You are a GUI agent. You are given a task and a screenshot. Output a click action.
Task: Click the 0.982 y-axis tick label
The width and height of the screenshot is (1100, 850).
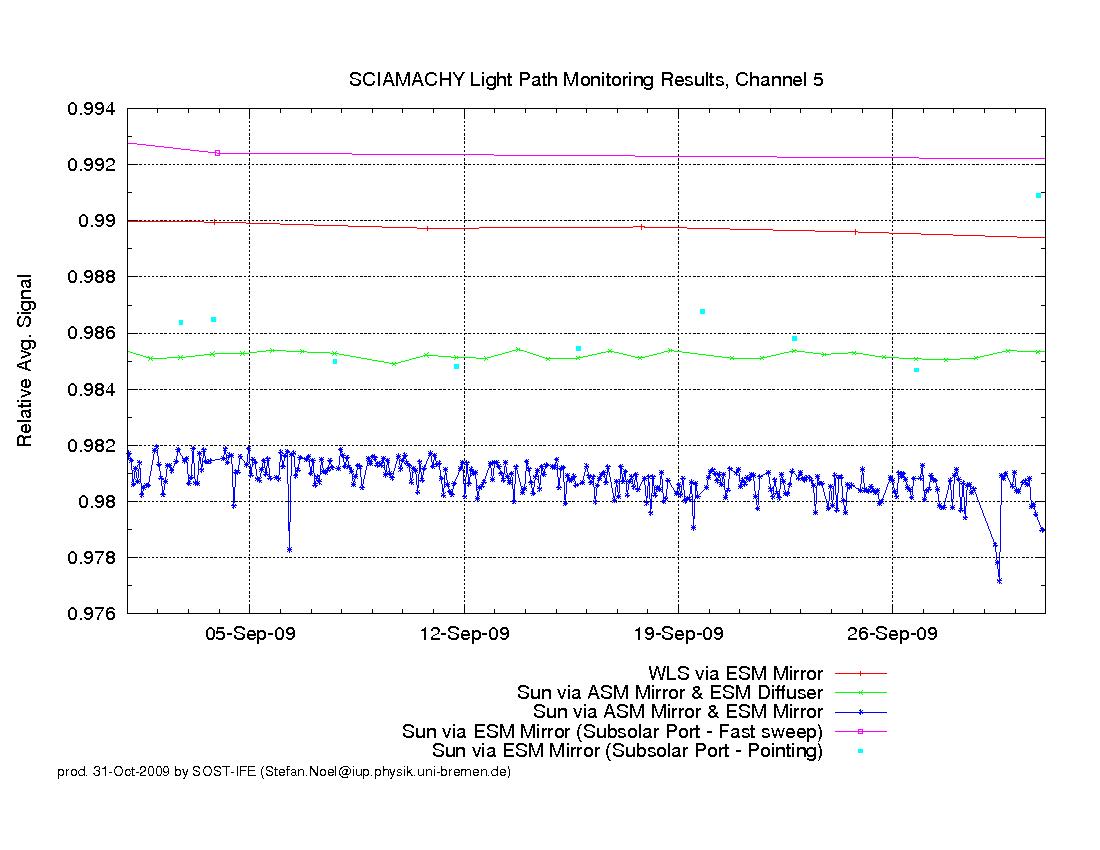[x=91, y=446]
